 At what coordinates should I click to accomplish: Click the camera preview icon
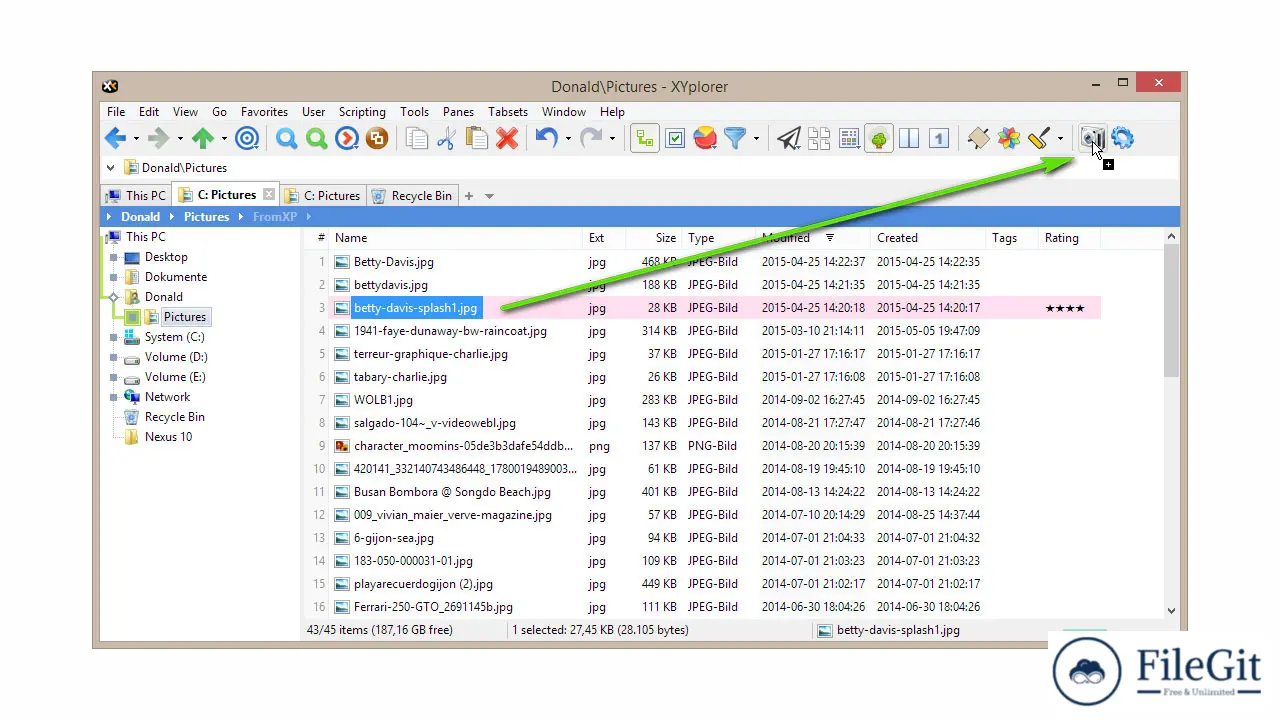1092,139
